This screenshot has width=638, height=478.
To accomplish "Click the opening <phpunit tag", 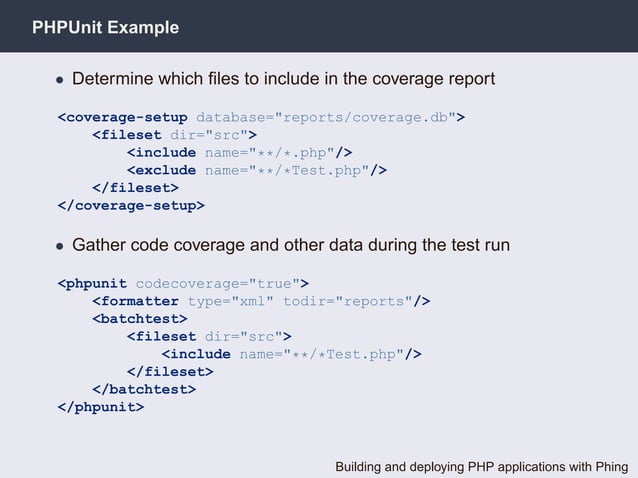I will click(x=92, y=284).
